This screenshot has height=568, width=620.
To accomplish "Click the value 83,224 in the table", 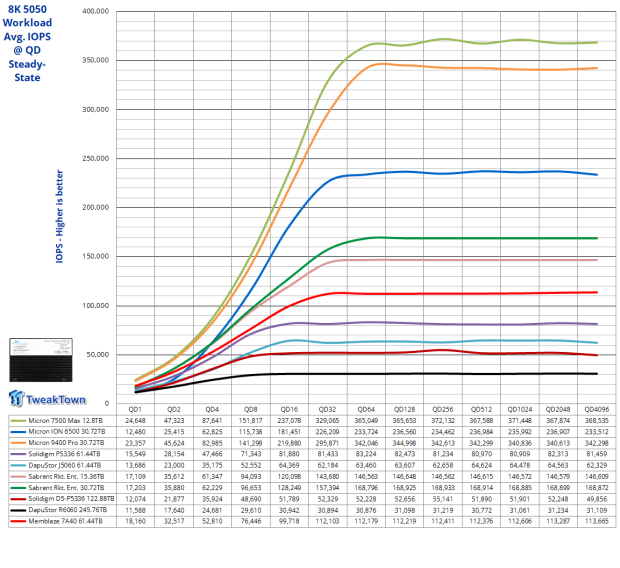I will pyautogui.click(x=366, y=454).
